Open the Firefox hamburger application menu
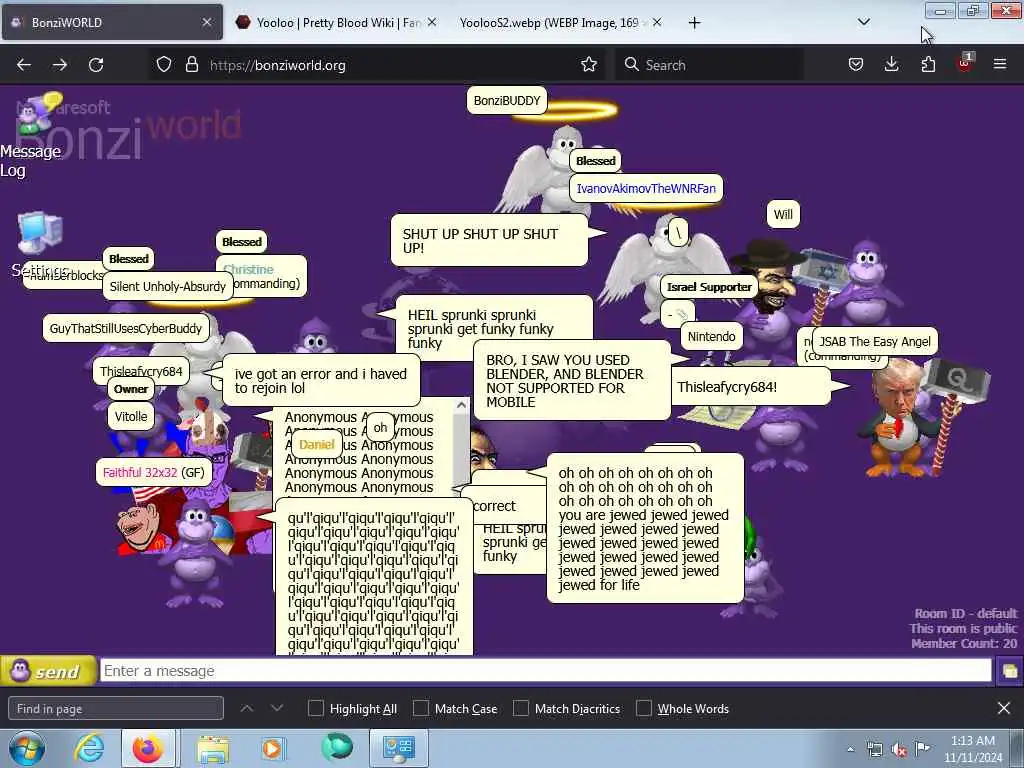The image size is (1024, 768). tap(1000, 65)
